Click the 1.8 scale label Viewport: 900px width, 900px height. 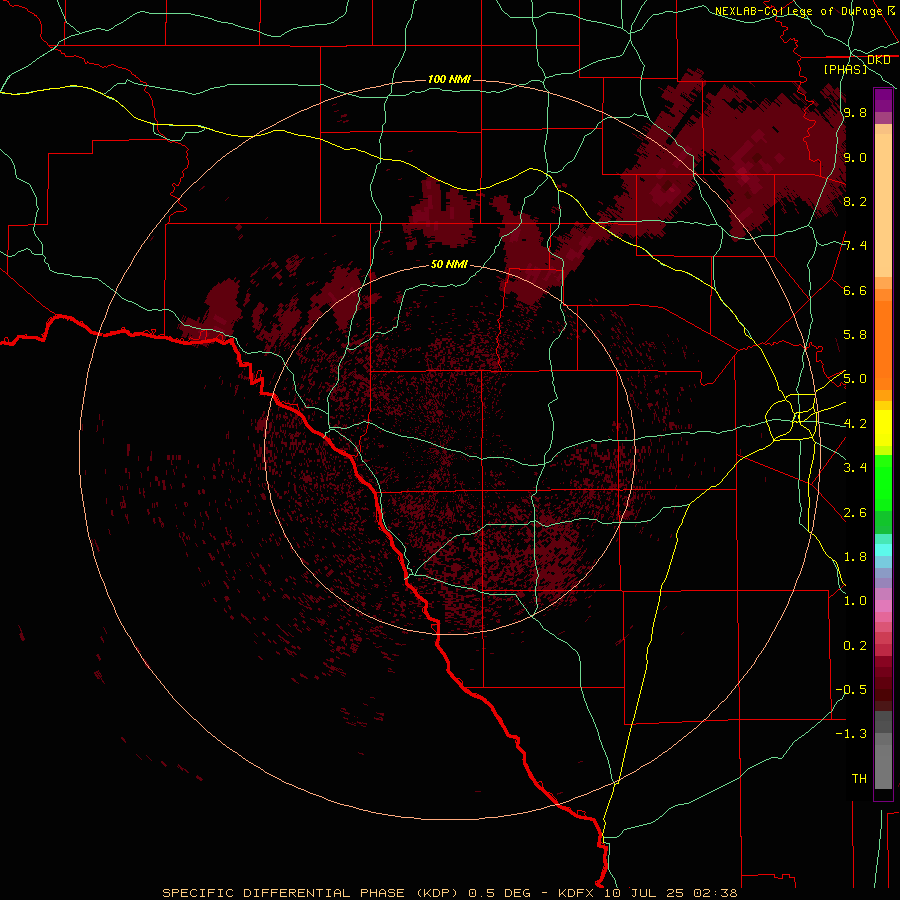coord(855,557)
